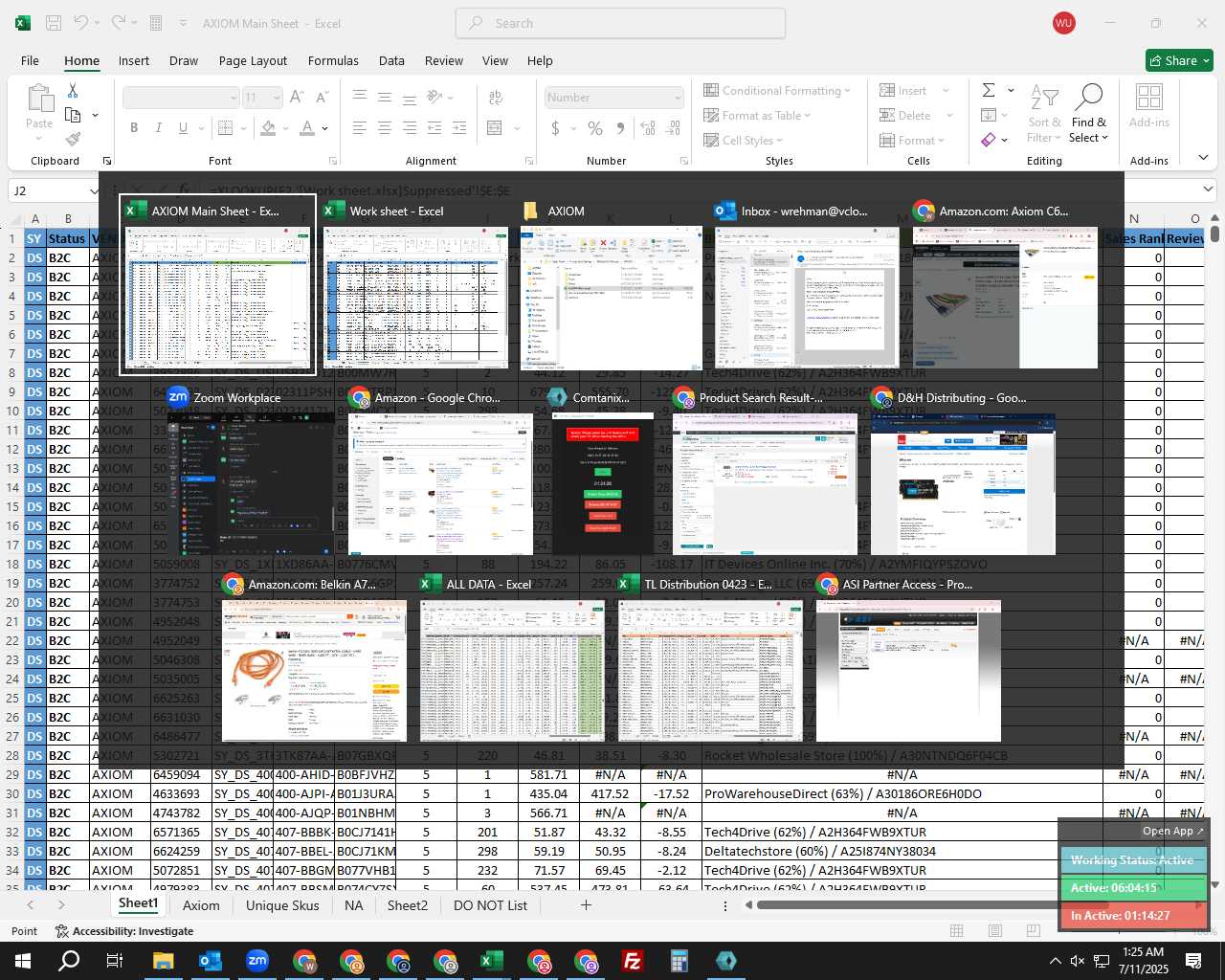Open the Data ribbon tab
The image size is (1225, 980).
(391, 60)
